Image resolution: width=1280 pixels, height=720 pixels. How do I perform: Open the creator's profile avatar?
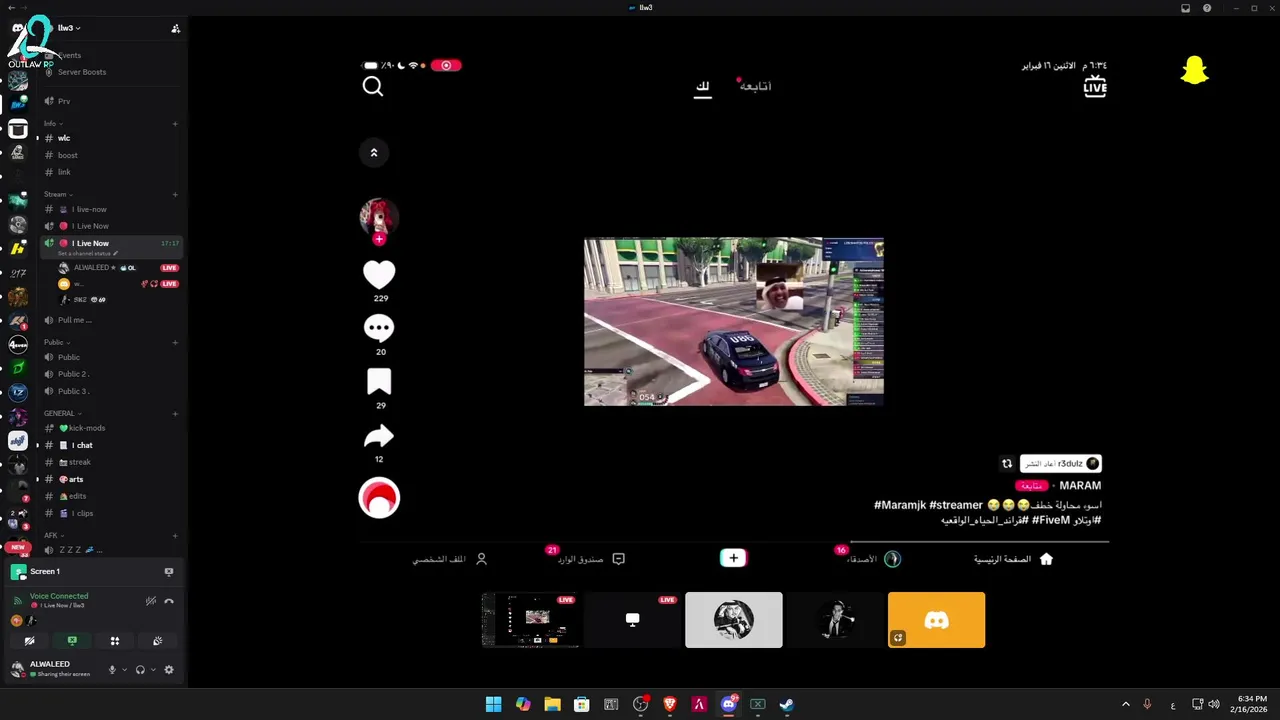[x=379, y=217]
